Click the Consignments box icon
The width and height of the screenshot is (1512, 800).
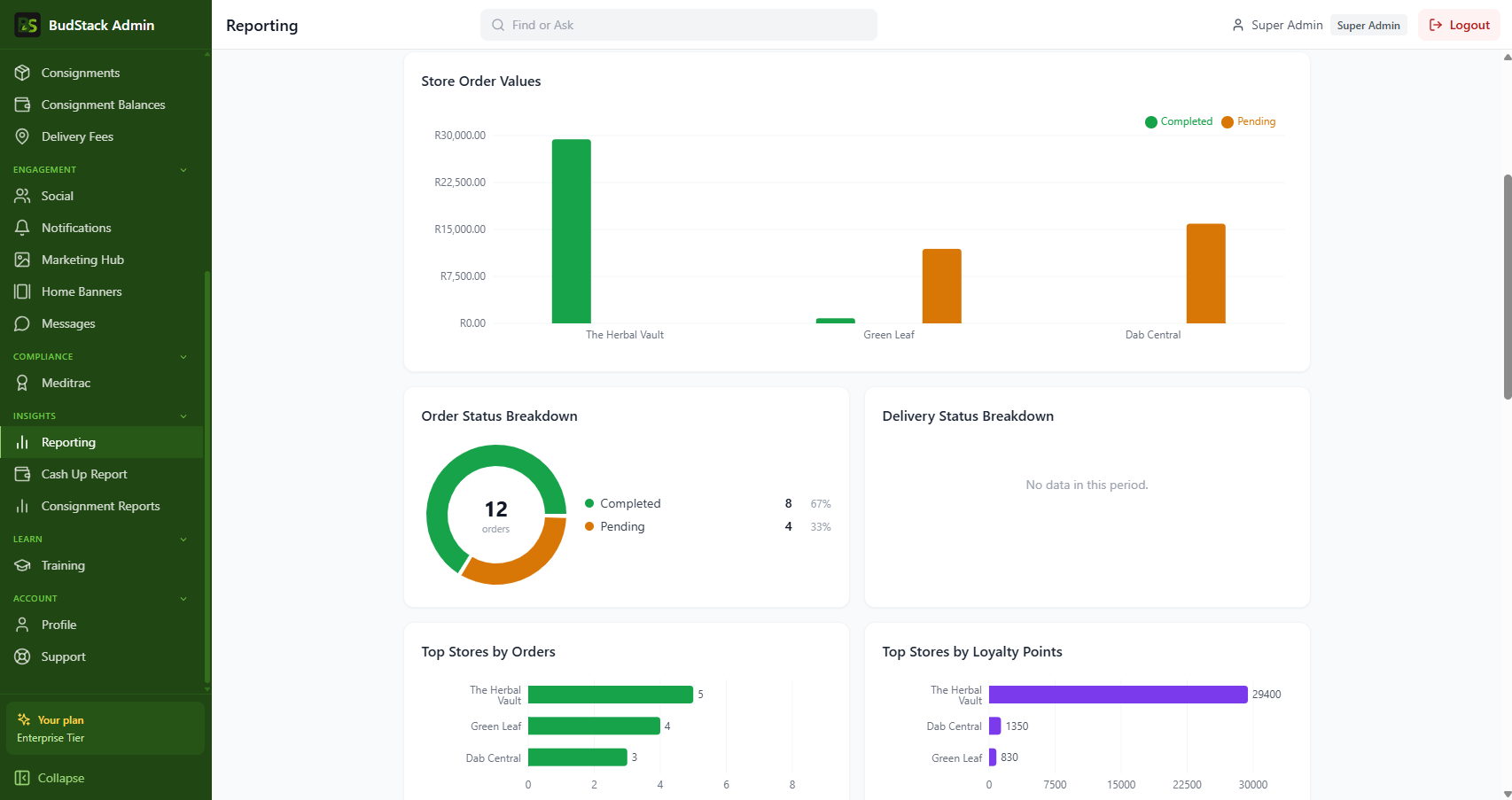click(x=22, y=73)
